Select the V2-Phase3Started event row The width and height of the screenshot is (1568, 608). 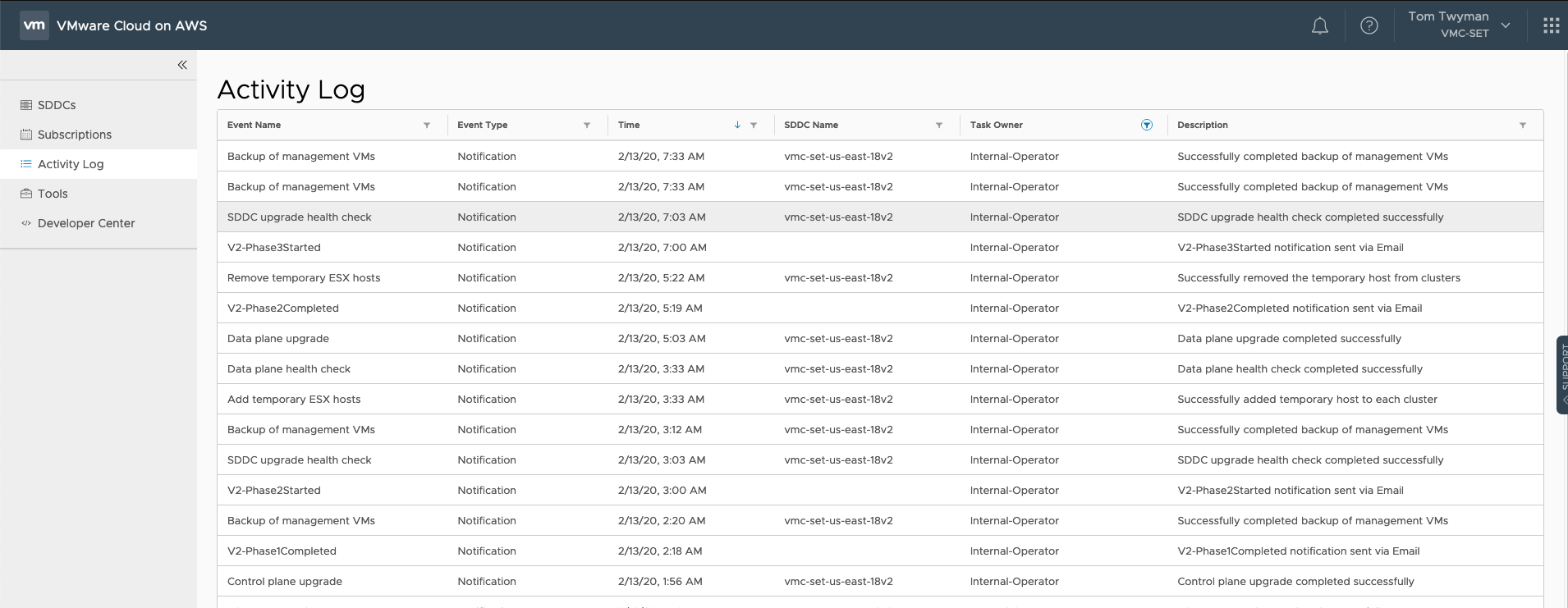tap(274, 248)
